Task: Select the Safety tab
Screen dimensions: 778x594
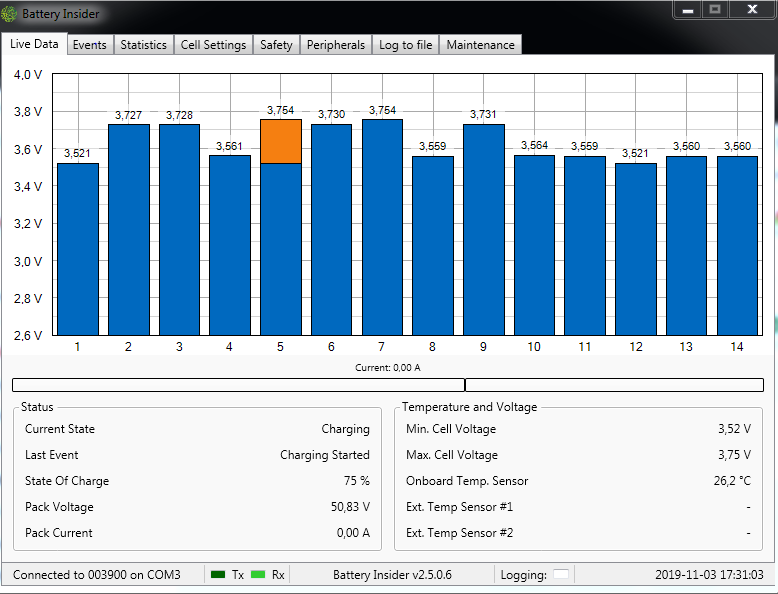Action: (276, 45)
